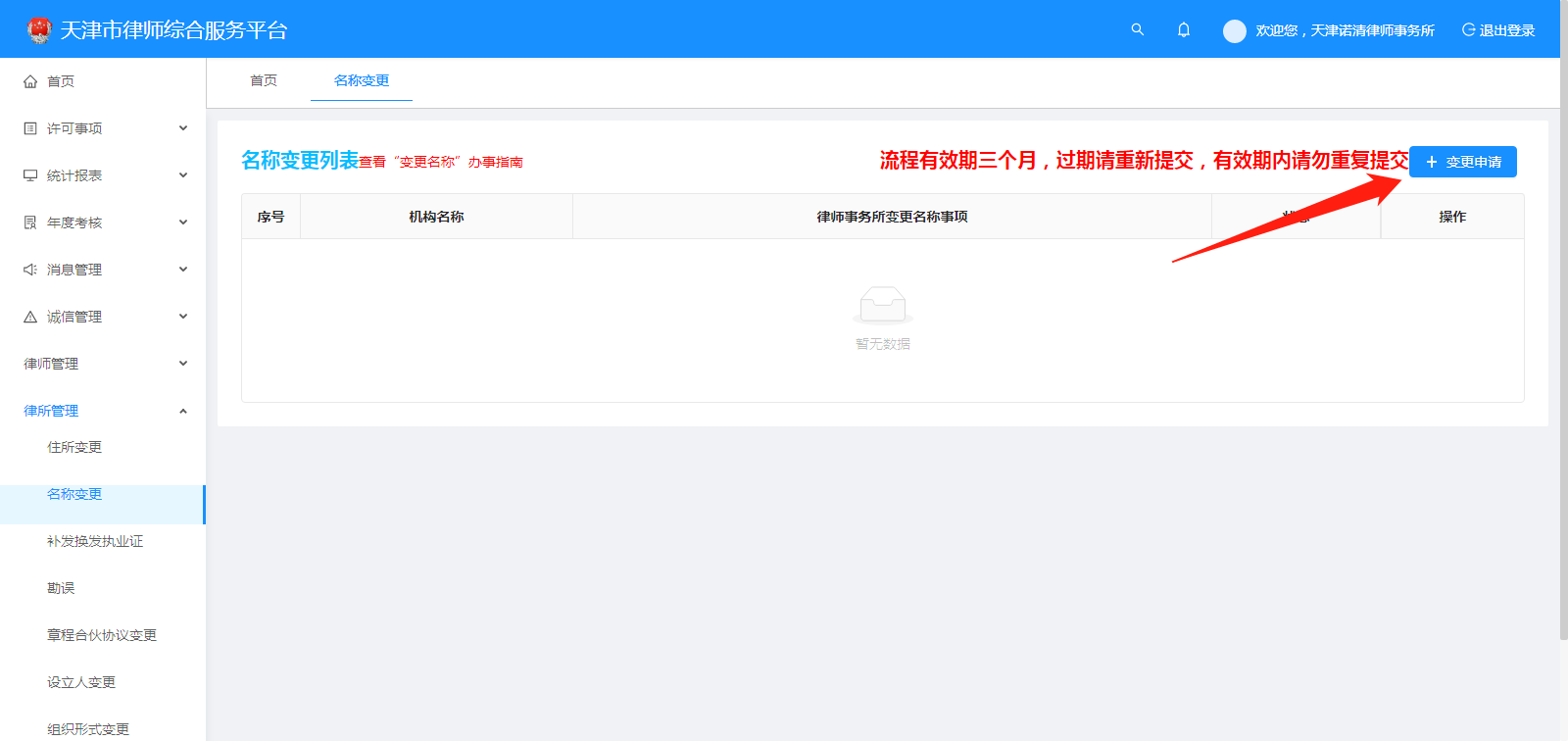
Task: Click the 许可事项 list icon
Action: point(30,128)
